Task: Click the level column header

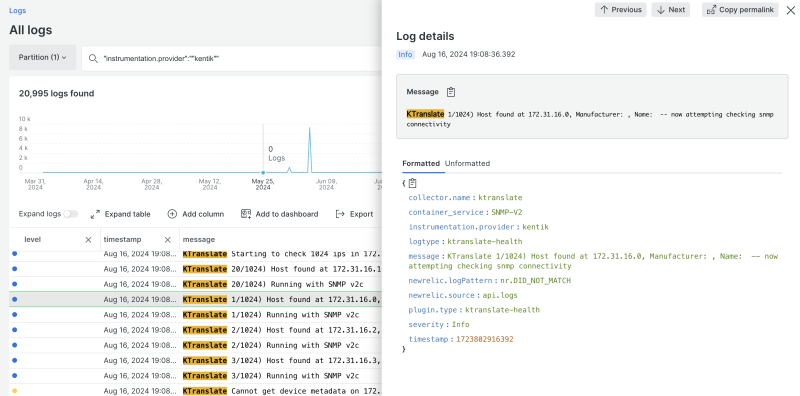Action: [x=33, y=240]
